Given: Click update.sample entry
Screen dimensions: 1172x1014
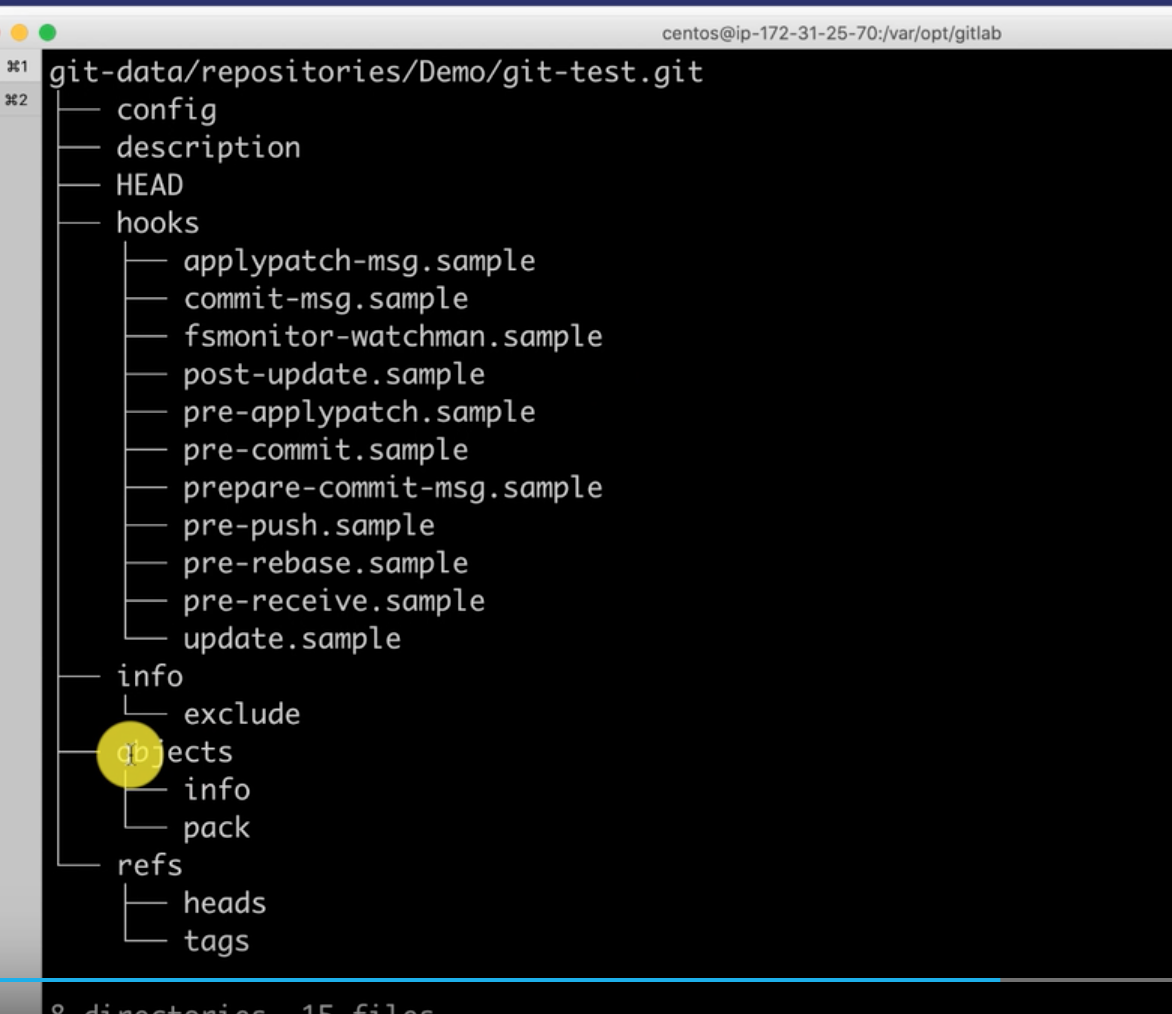Looking at the screenshot, I should pos(292,639).
